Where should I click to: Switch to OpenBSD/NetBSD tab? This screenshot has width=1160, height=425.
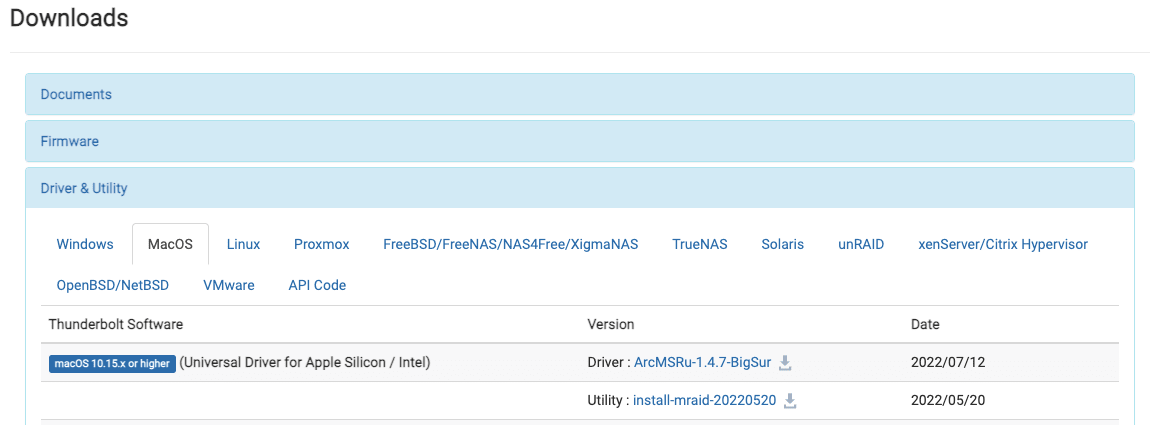click(113, 285)
